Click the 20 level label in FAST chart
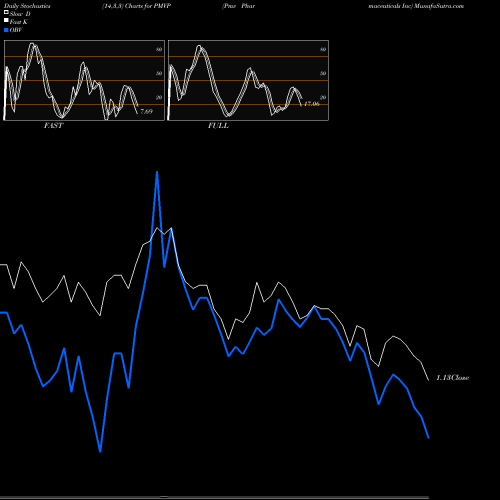 coord(159,97)
